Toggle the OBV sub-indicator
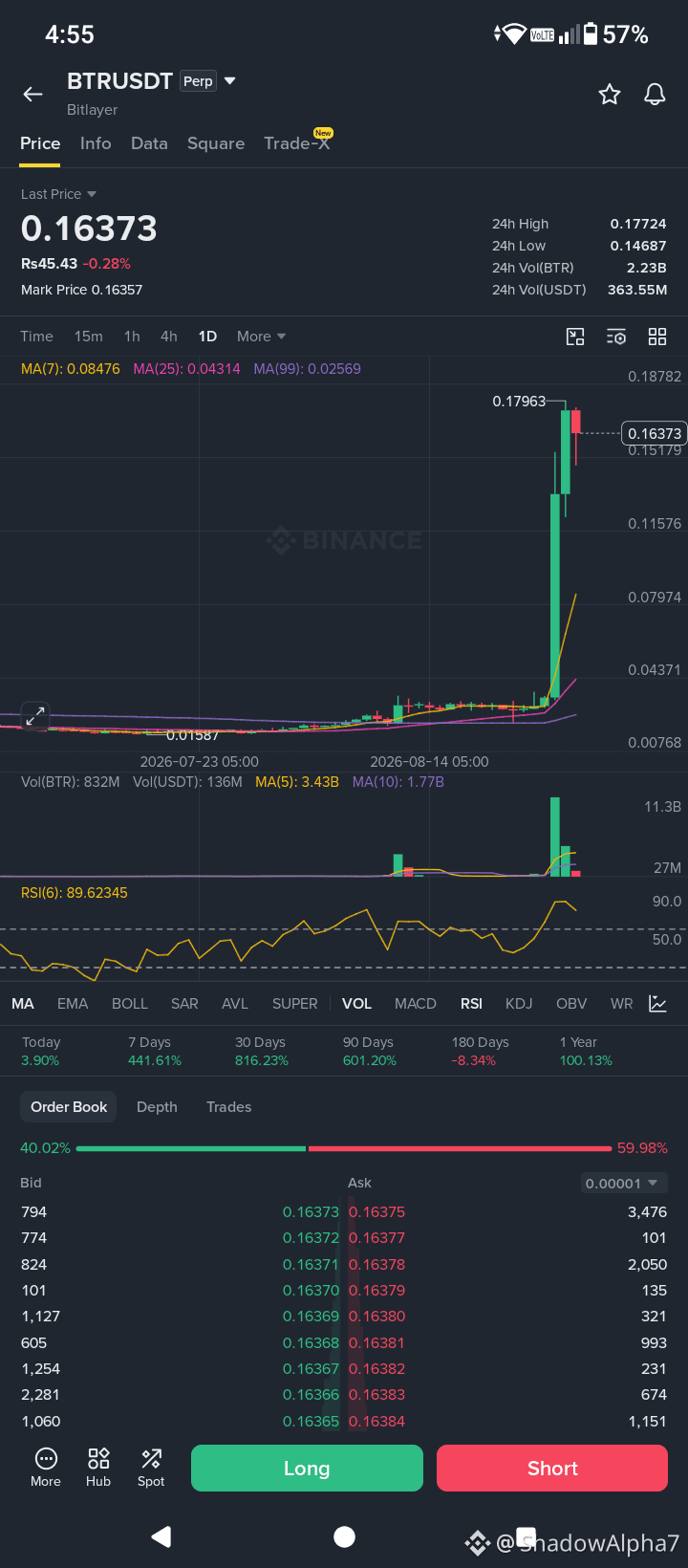This screenshot has width=688, height=1568. pyautogui.click(x=571, y=1004)
